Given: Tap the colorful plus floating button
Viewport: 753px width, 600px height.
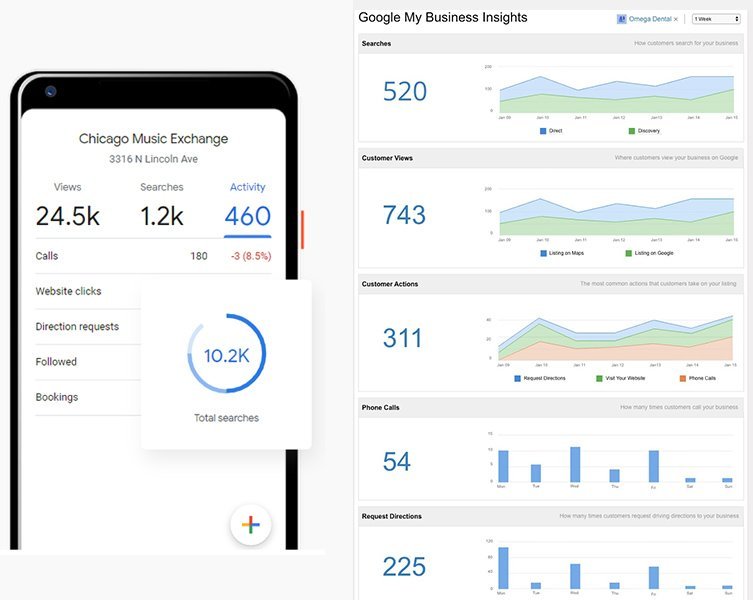Looking at the screenshot, I should (251, 525).
